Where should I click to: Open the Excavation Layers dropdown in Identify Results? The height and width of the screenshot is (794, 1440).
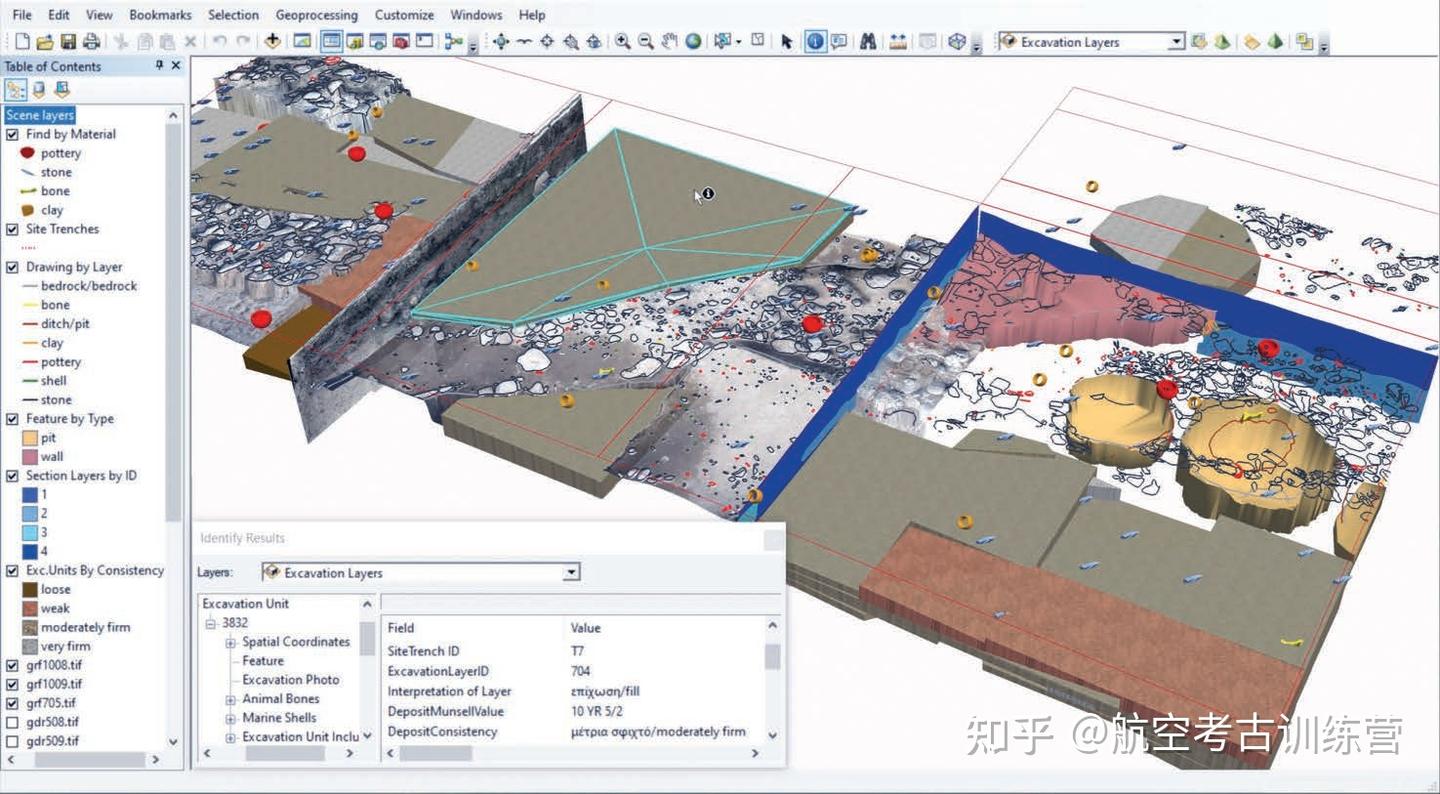[570, 572]
